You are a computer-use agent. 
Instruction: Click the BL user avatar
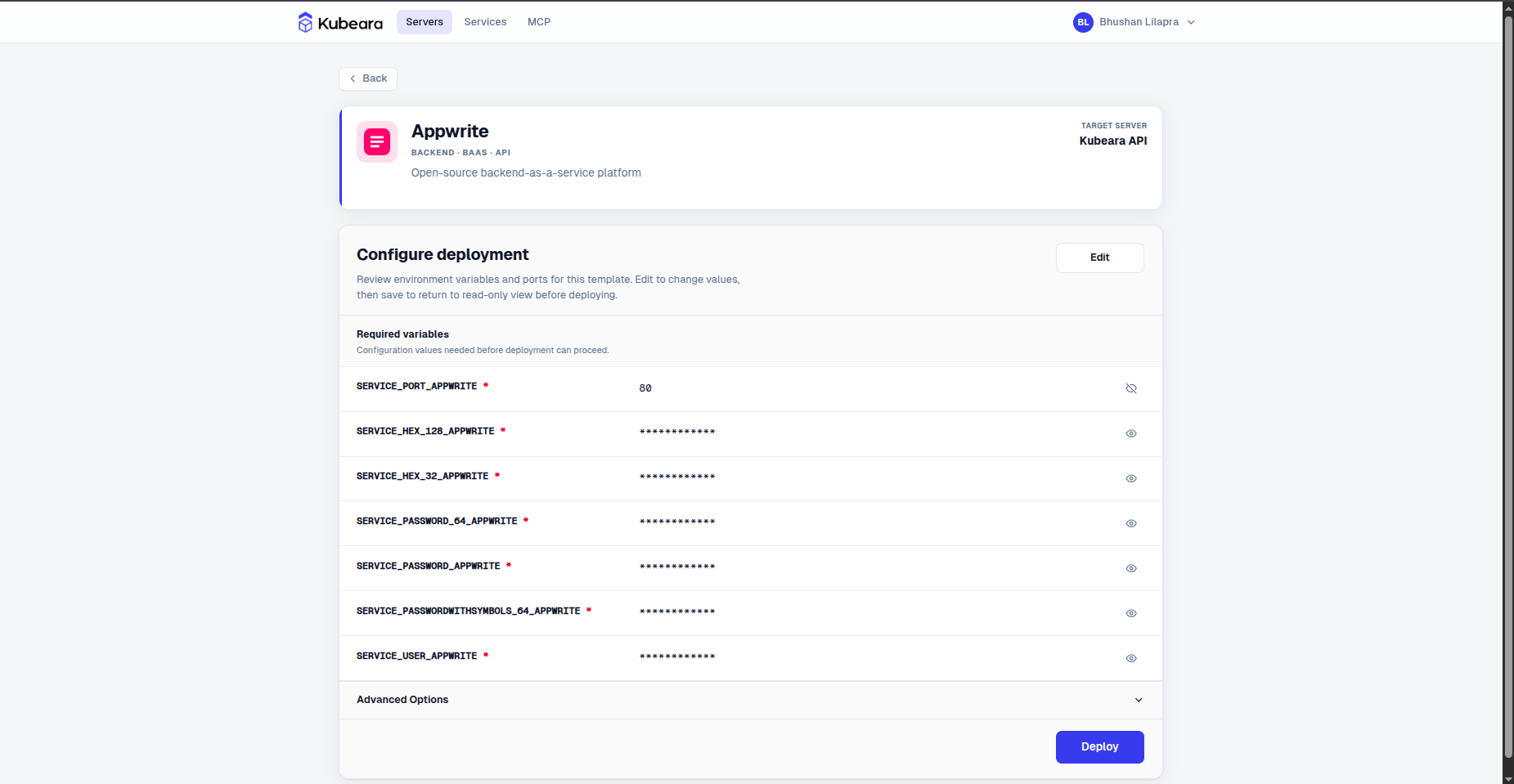click(x=1083, y=22)
